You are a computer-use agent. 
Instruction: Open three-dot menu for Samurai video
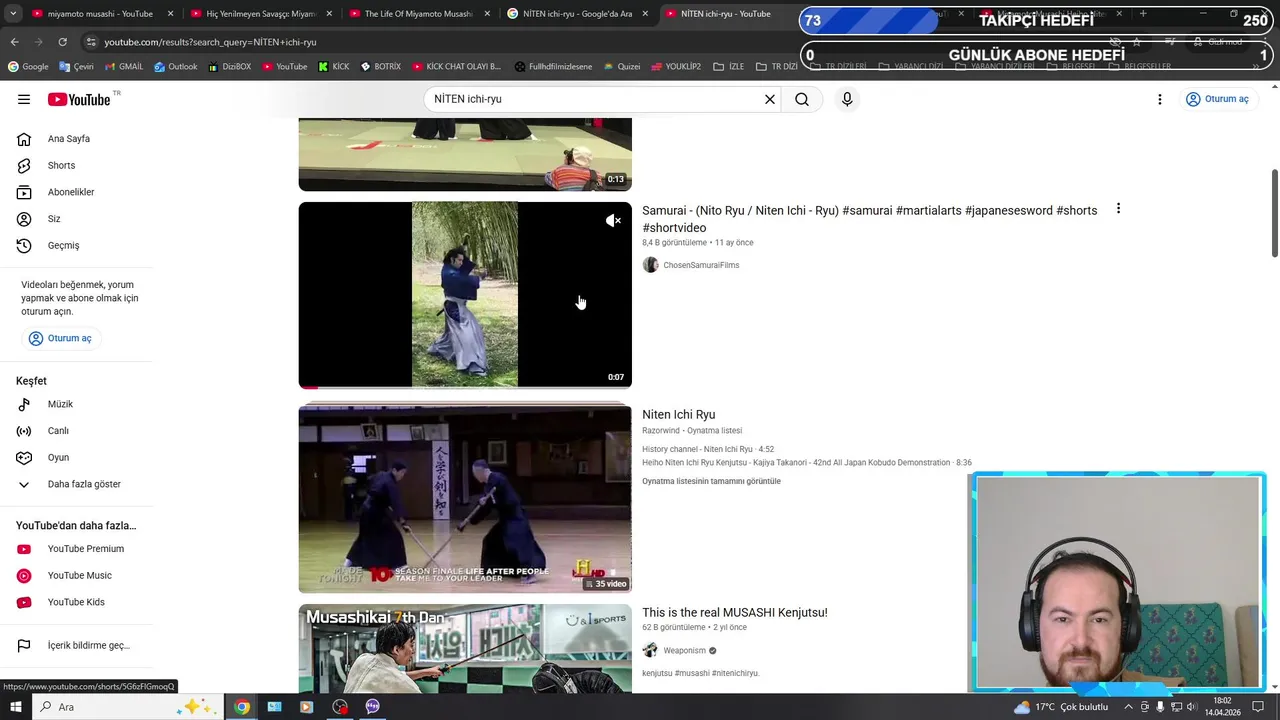click(x=1118, y=209)
